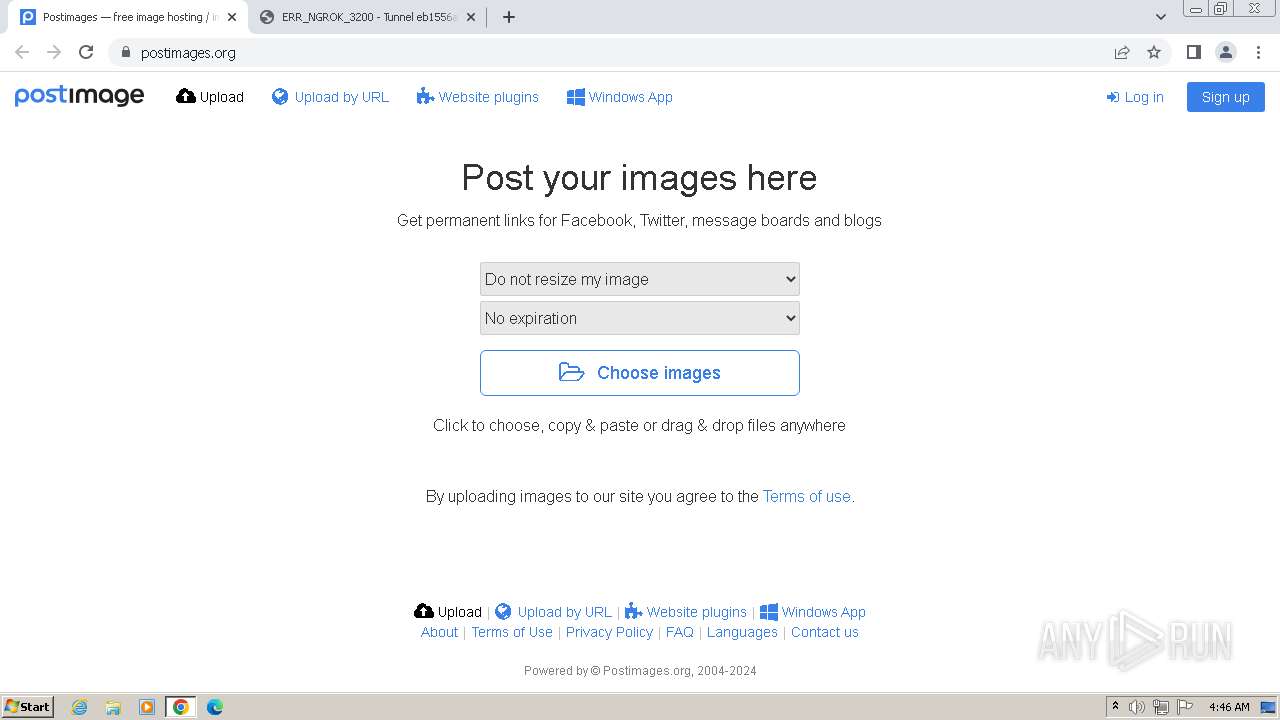
Task: Share this page icon in address bar
Action: tap(1122, 52)
